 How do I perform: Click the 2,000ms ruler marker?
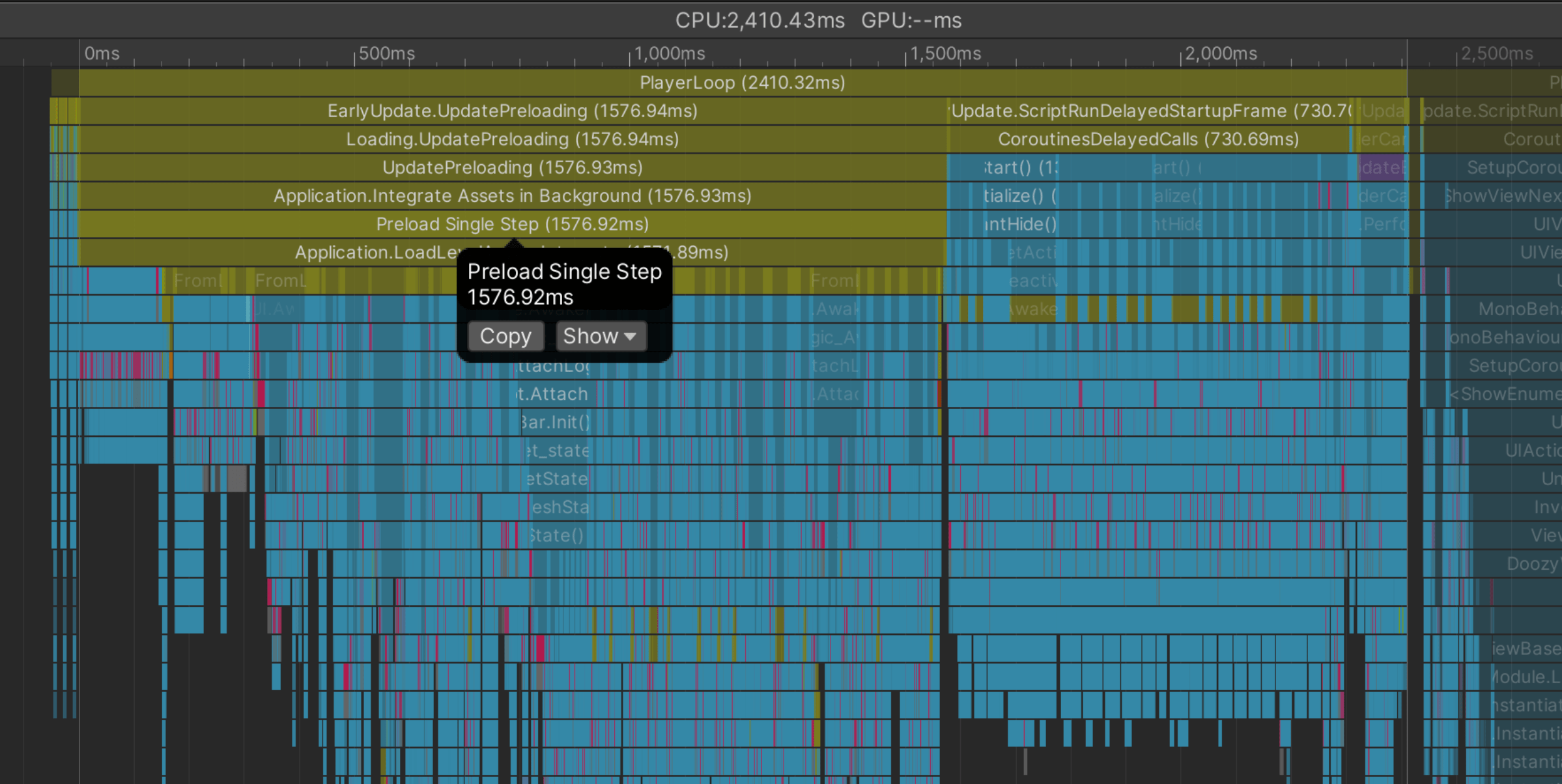(1220, 53)
